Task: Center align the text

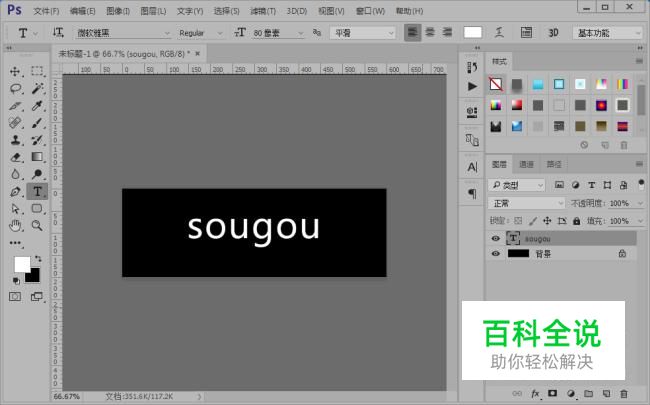Action: (x=430, y=32)
